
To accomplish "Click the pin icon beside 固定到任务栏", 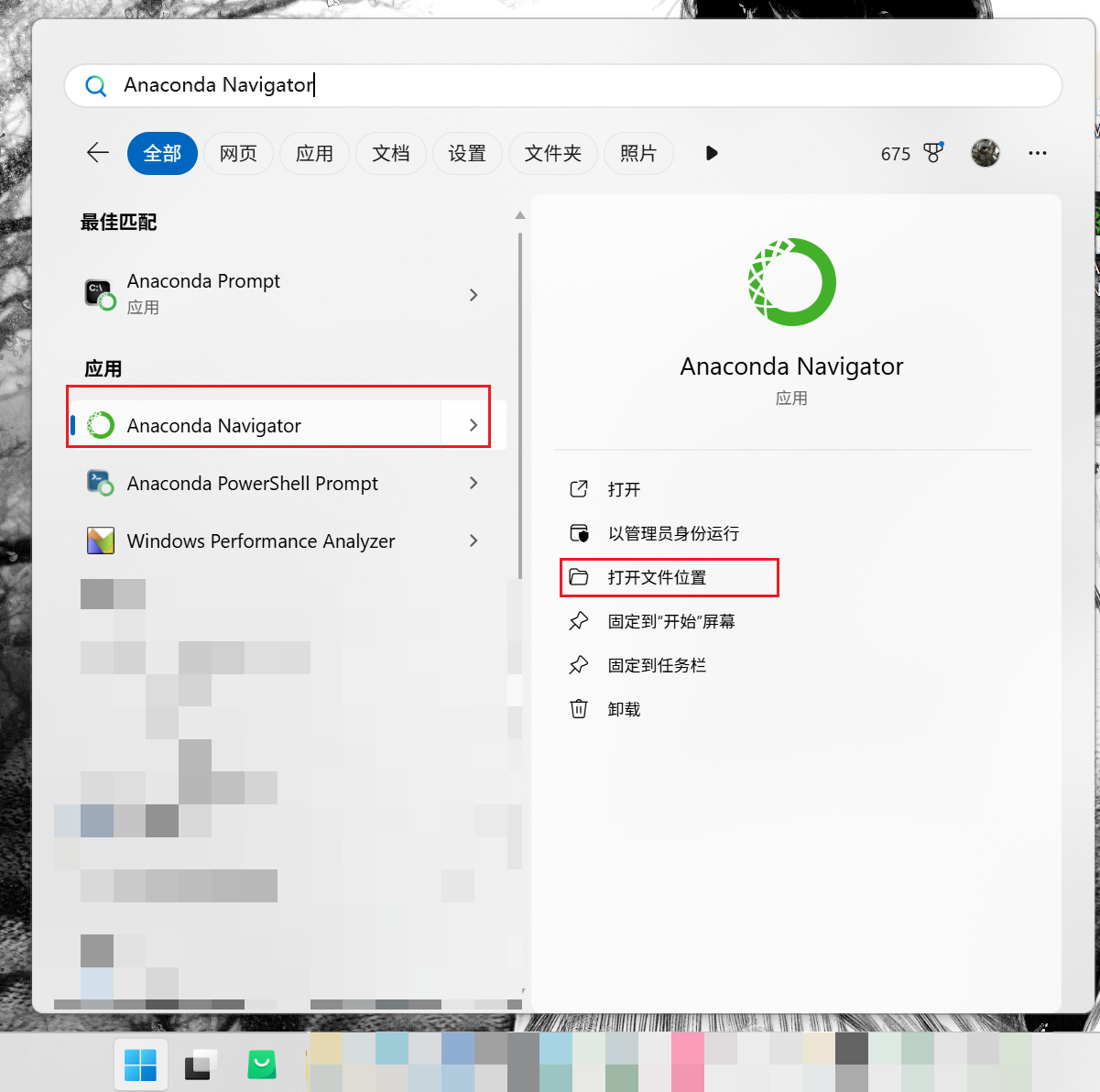I will (x=579, y=665).
